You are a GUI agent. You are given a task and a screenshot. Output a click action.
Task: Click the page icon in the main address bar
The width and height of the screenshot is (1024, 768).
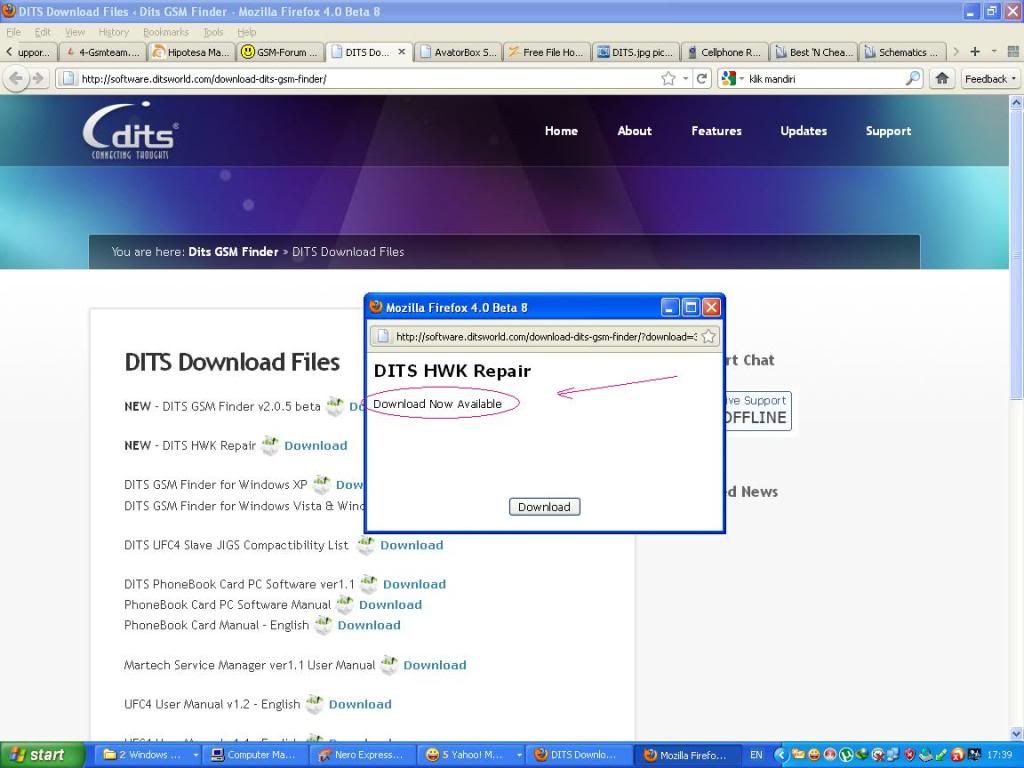tap(68, 79)
